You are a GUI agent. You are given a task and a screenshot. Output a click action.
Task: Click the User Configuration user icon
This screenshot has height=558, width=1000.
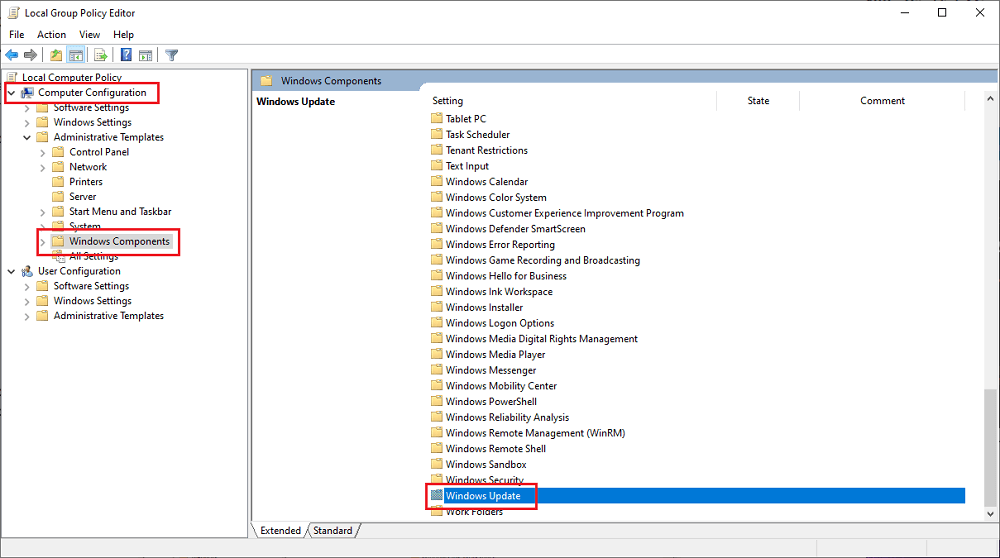[27, 271]
